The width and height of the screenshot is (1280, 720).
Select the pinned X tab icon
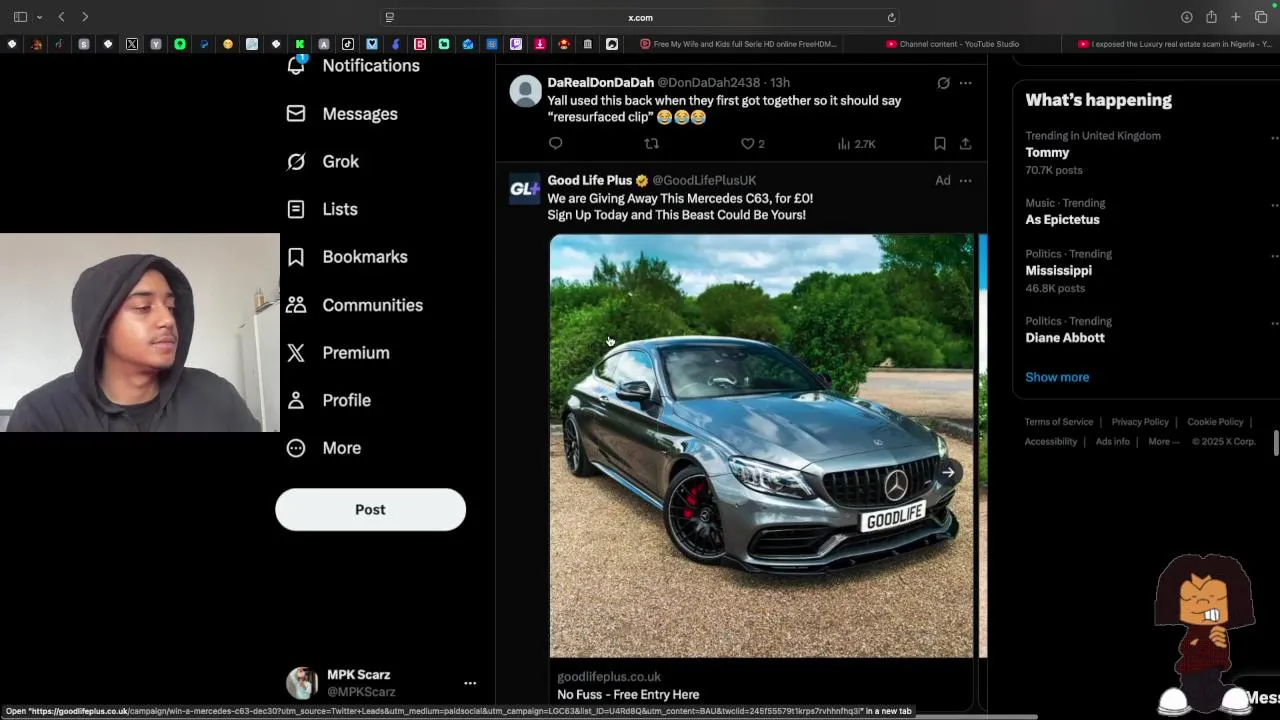[x=132, y=44]
